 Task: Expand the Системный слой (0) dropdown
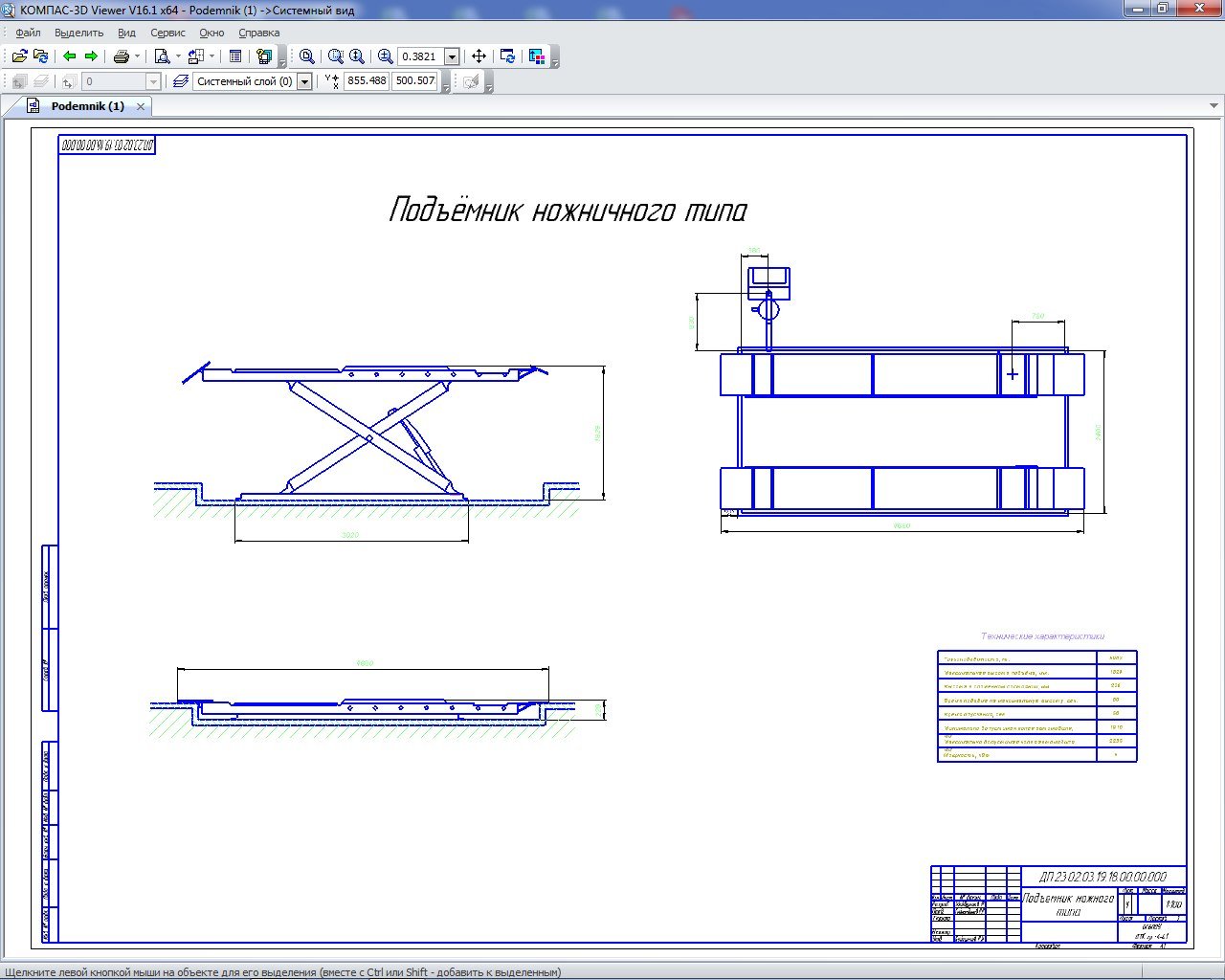click(x=304, y=82)
